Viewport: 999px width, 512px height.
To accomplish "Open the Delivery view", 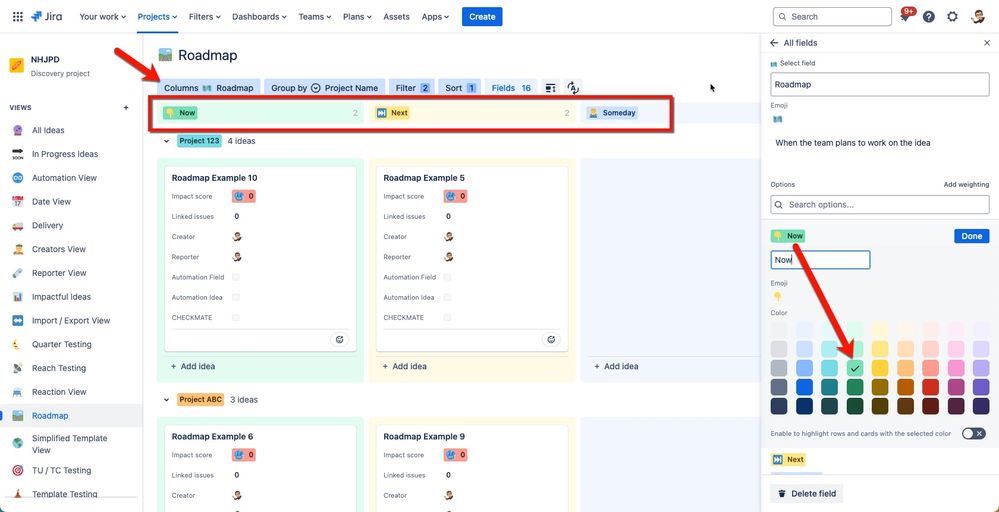I will click(x=47, y=225).
